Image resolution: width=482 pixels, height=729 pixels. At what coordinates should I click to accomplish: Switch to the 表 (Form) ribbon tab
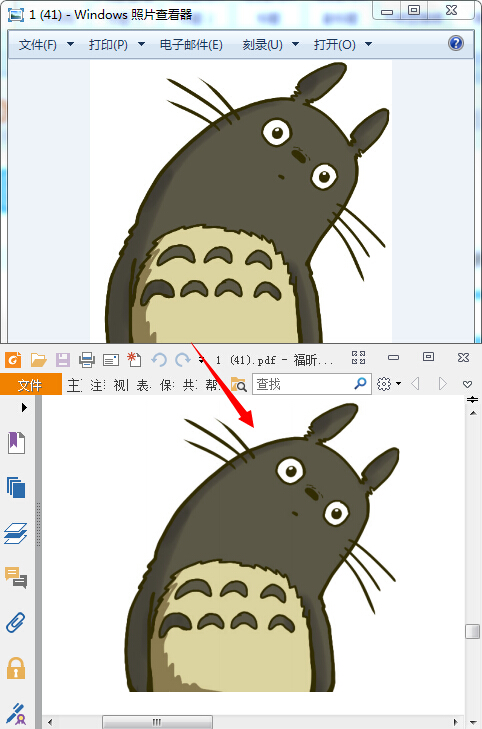[144, 385]
